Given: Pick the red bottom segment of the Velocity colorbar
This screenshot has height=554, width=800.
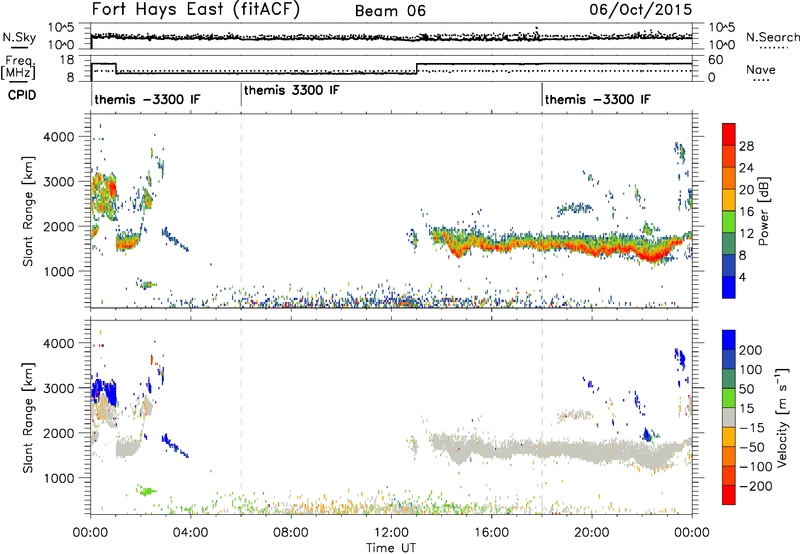Looking at the screenshot, I should (x=729, y=495).
